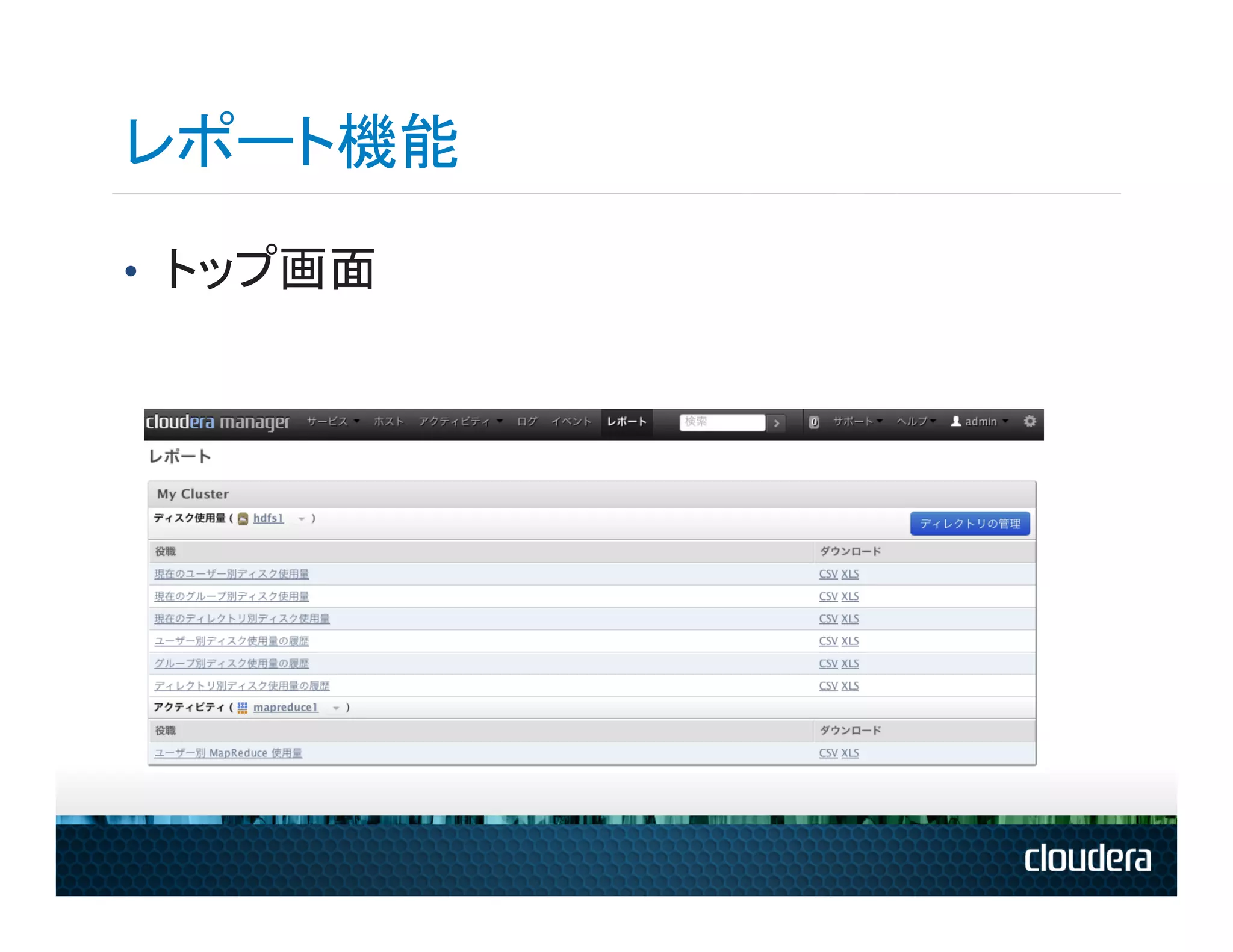Open the hdfs1 service selector arrow
The height and width of the screenshot is (952, 1233).
[302, 519]
